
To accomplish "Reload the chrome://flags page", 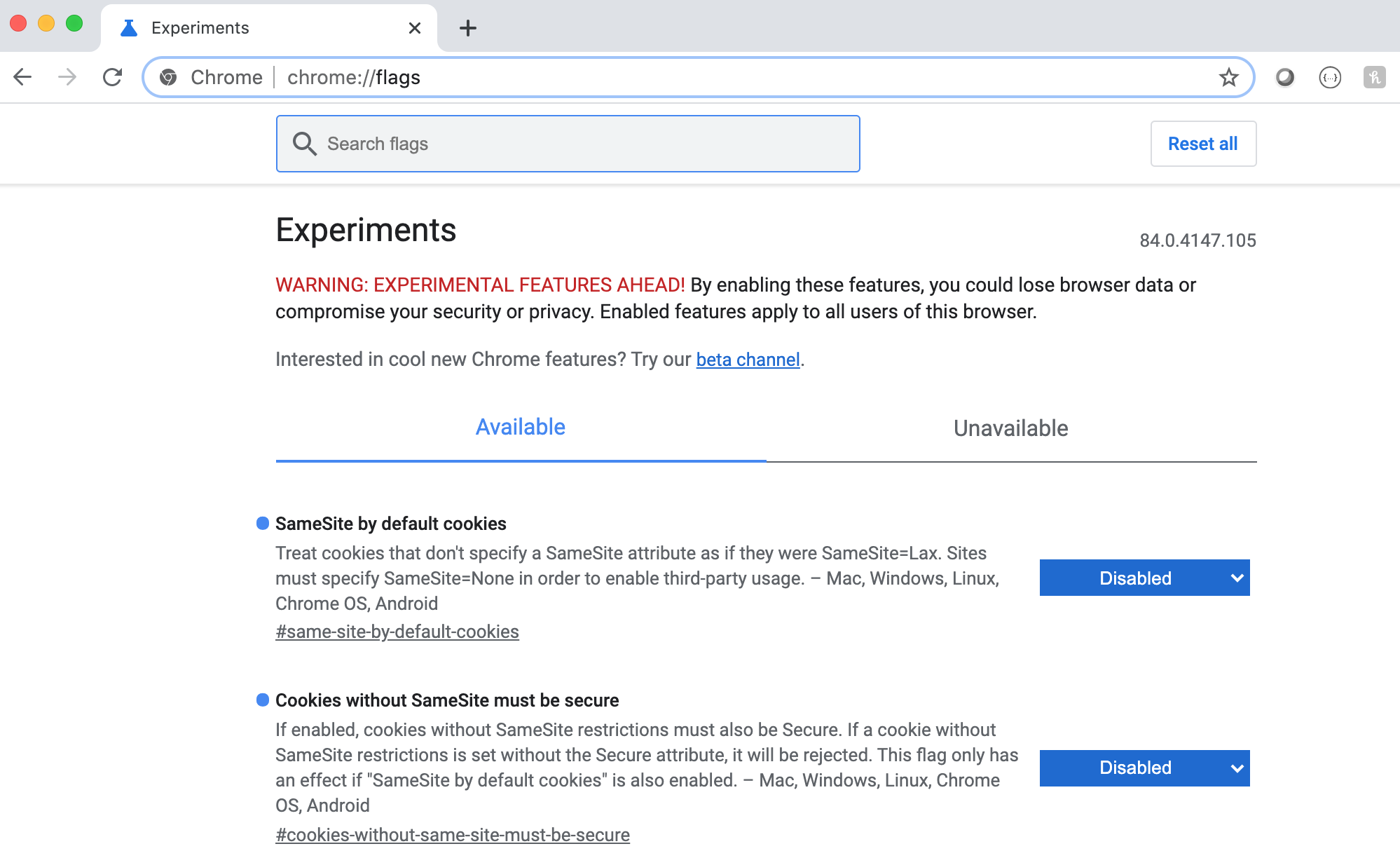I will click(112, 77).
